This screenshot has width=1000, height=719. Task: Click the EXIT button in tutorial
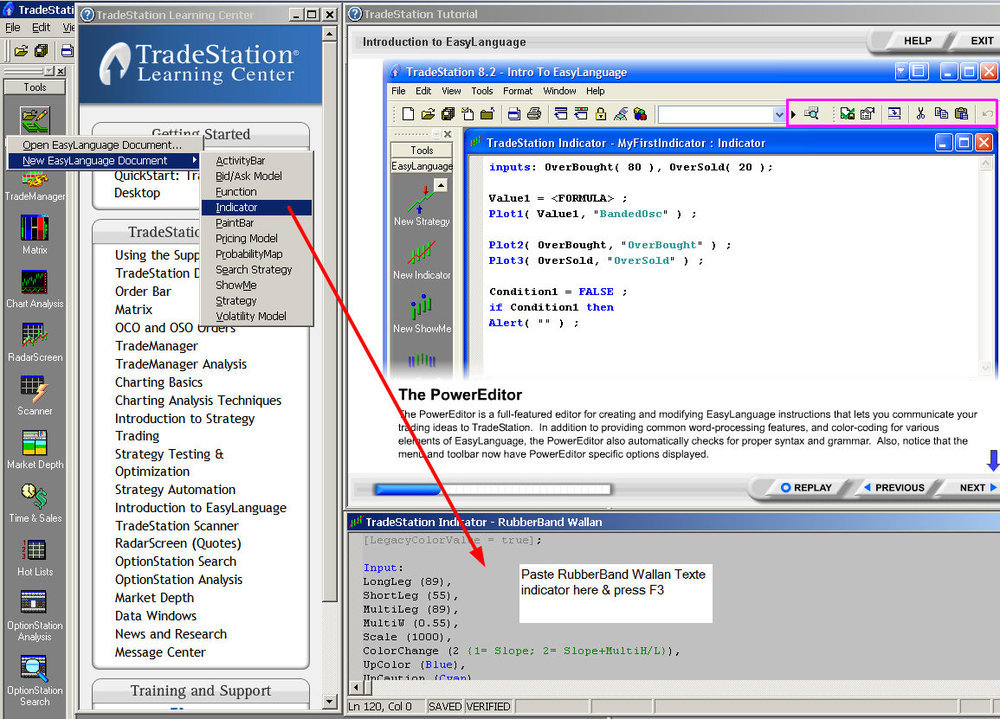point(982,41)
